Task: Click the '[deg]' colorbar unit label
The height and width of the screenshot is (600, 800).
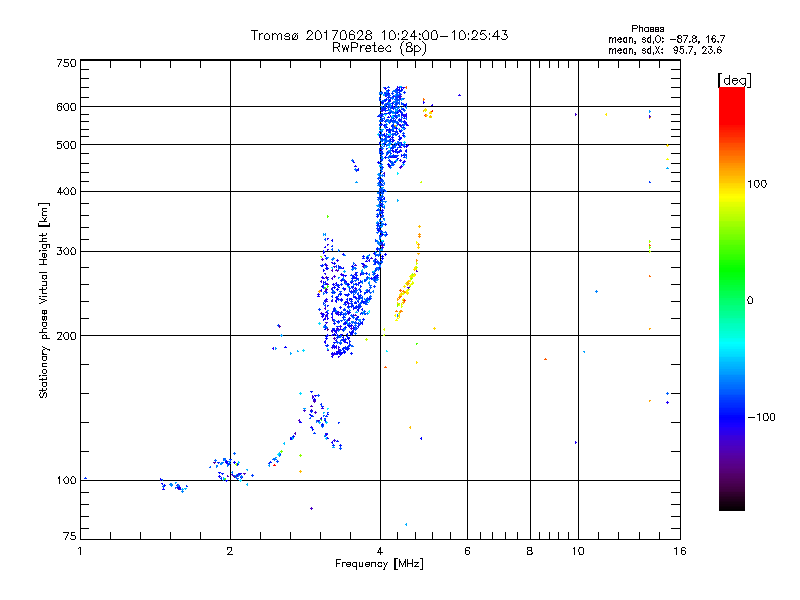Action: tap(734, 80)
